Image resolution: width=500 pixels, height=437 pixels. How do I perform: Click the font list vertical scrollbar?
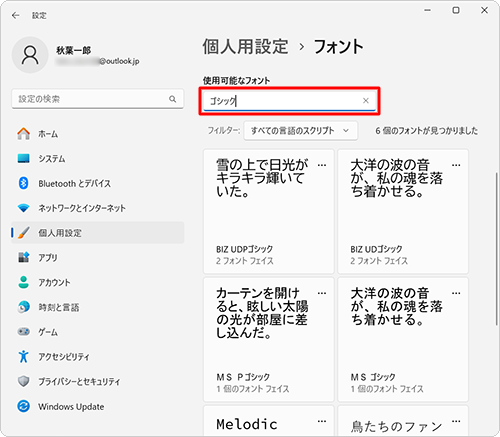click(x=496, y=249)
